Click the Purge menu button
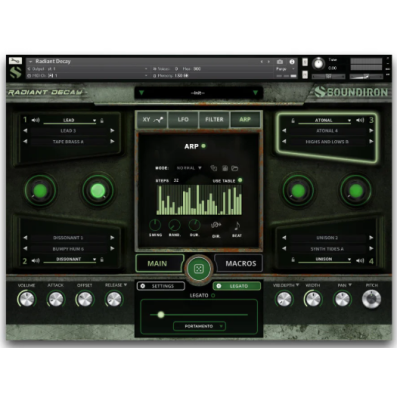The width and height of the screenshot is (397, 397). (x=285, y=69)
